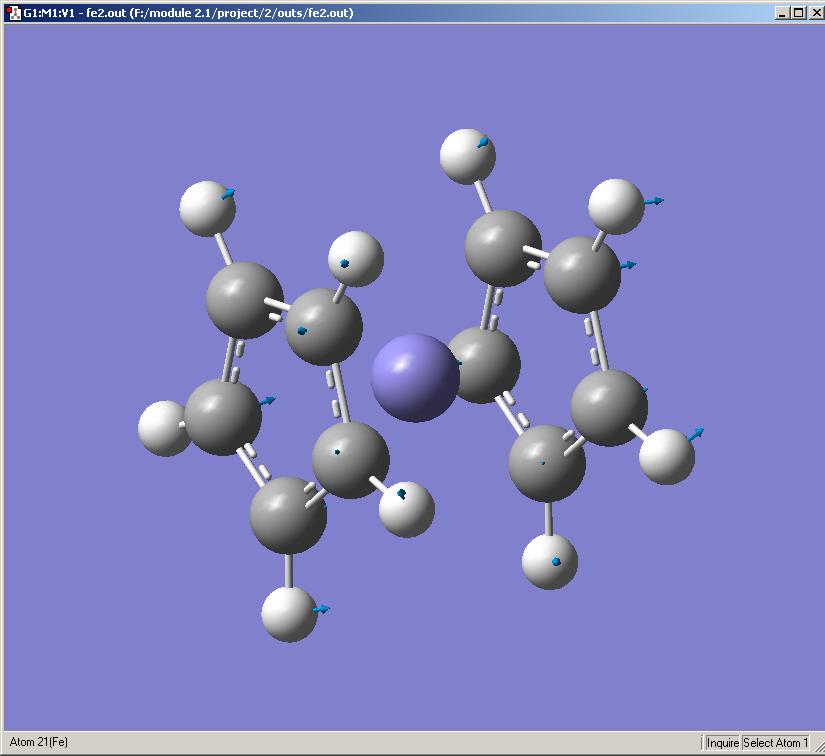Click the hydrogen atom below the right ring
Viewport: 825px width, 756px height.
click(549, 561)
